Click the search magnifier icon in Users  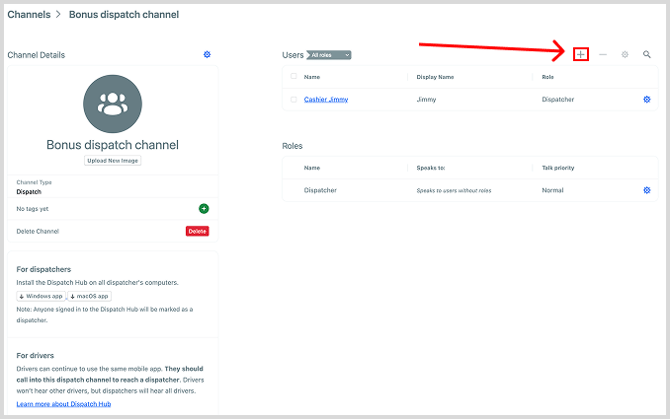point(647,54)
